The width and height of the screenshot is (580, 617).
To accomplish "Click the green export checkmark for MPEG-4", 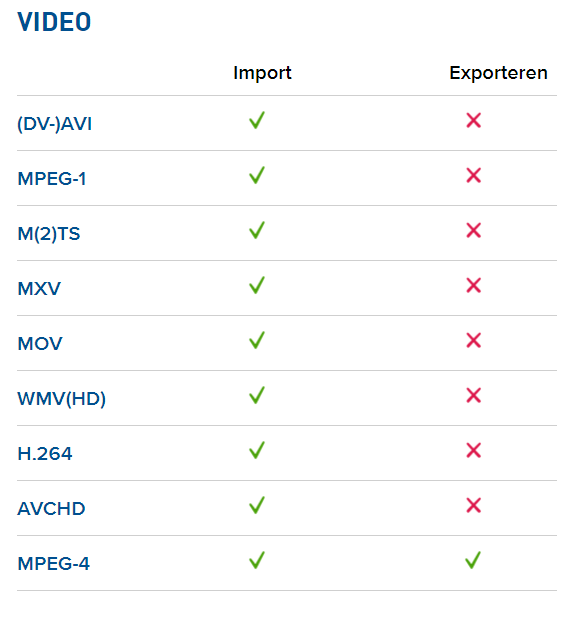I will coord(473,560).
